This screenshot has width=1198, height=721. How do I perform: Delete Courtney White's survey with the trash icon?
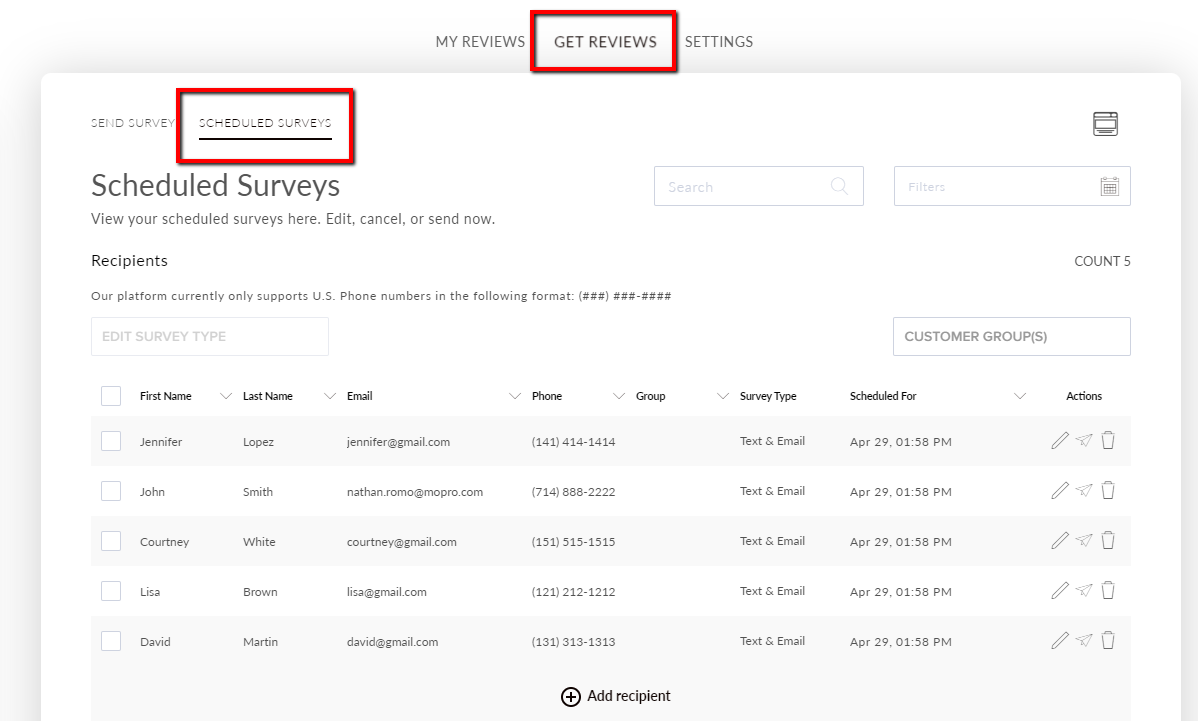[1108, 540]
